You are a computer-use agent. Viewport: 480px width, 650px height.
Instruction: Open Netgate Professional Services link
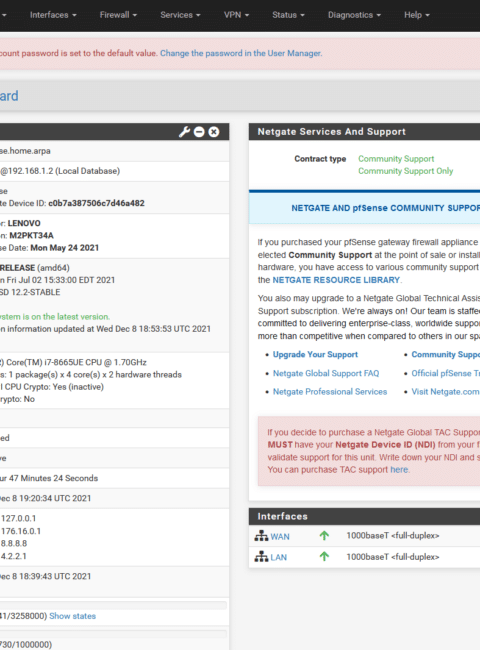(x=330, y=392)
